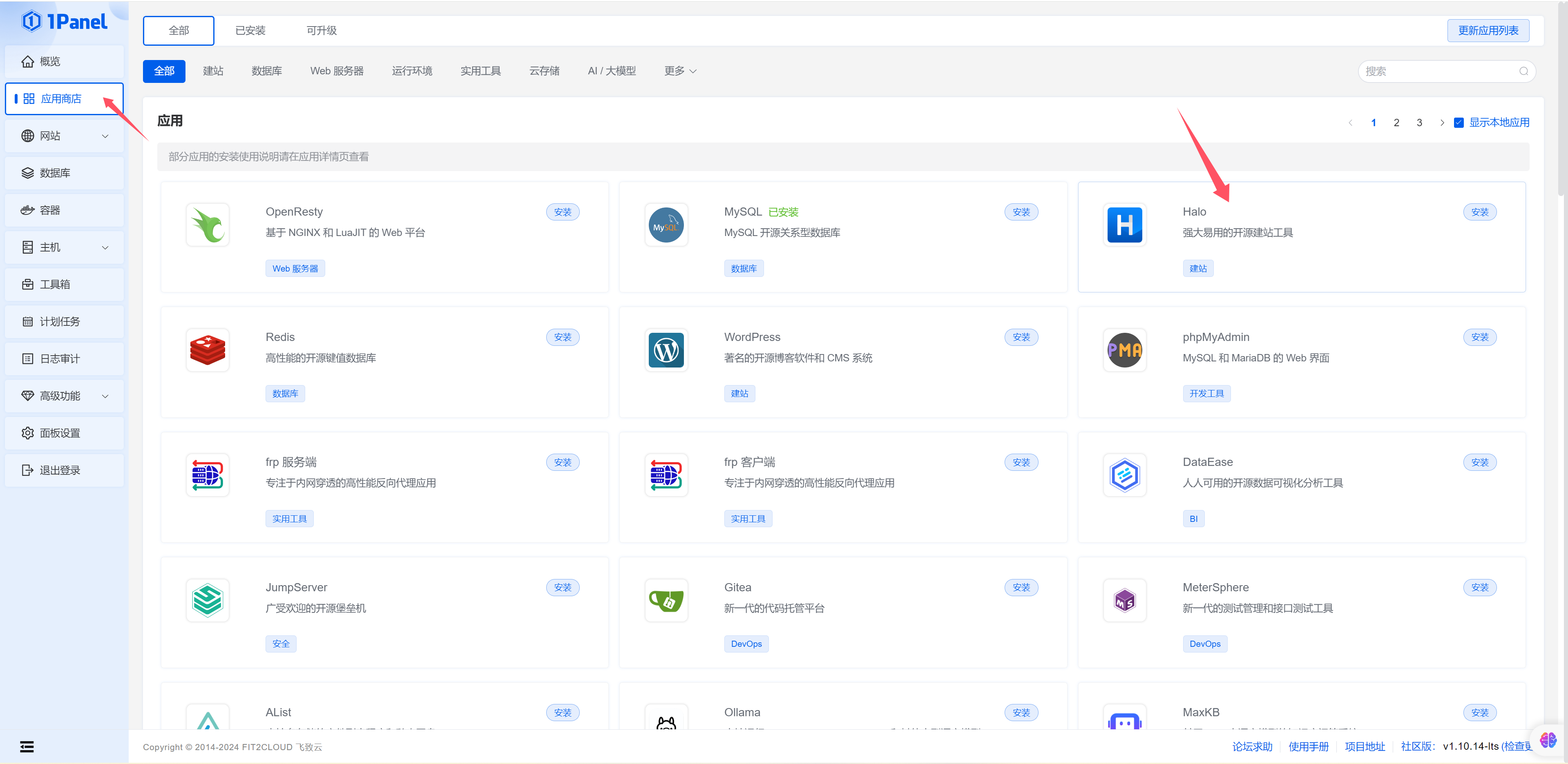Screen dimensions: 1568x764
Task: Switch to the top 全部 tab
Action: coord(179,30)
